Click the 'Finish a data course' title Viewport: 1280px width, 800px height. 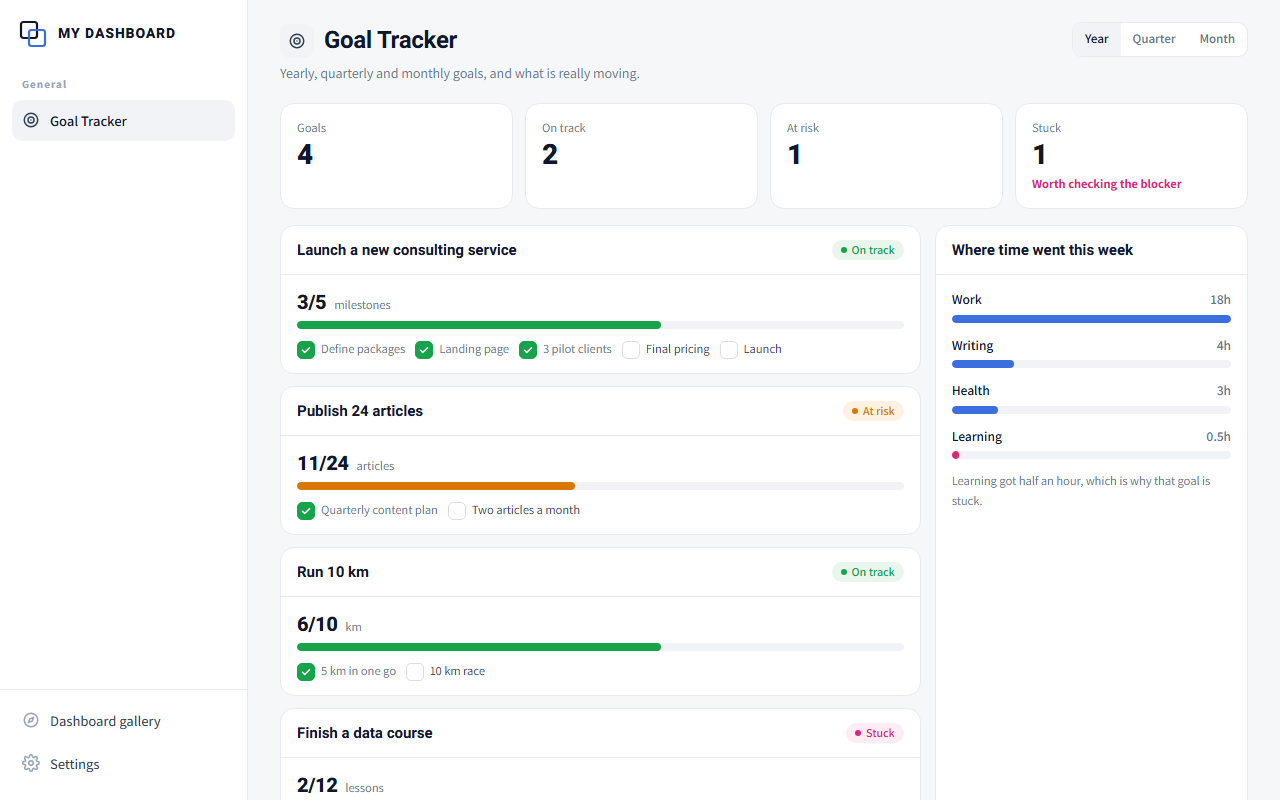click(x=365, y=733)
